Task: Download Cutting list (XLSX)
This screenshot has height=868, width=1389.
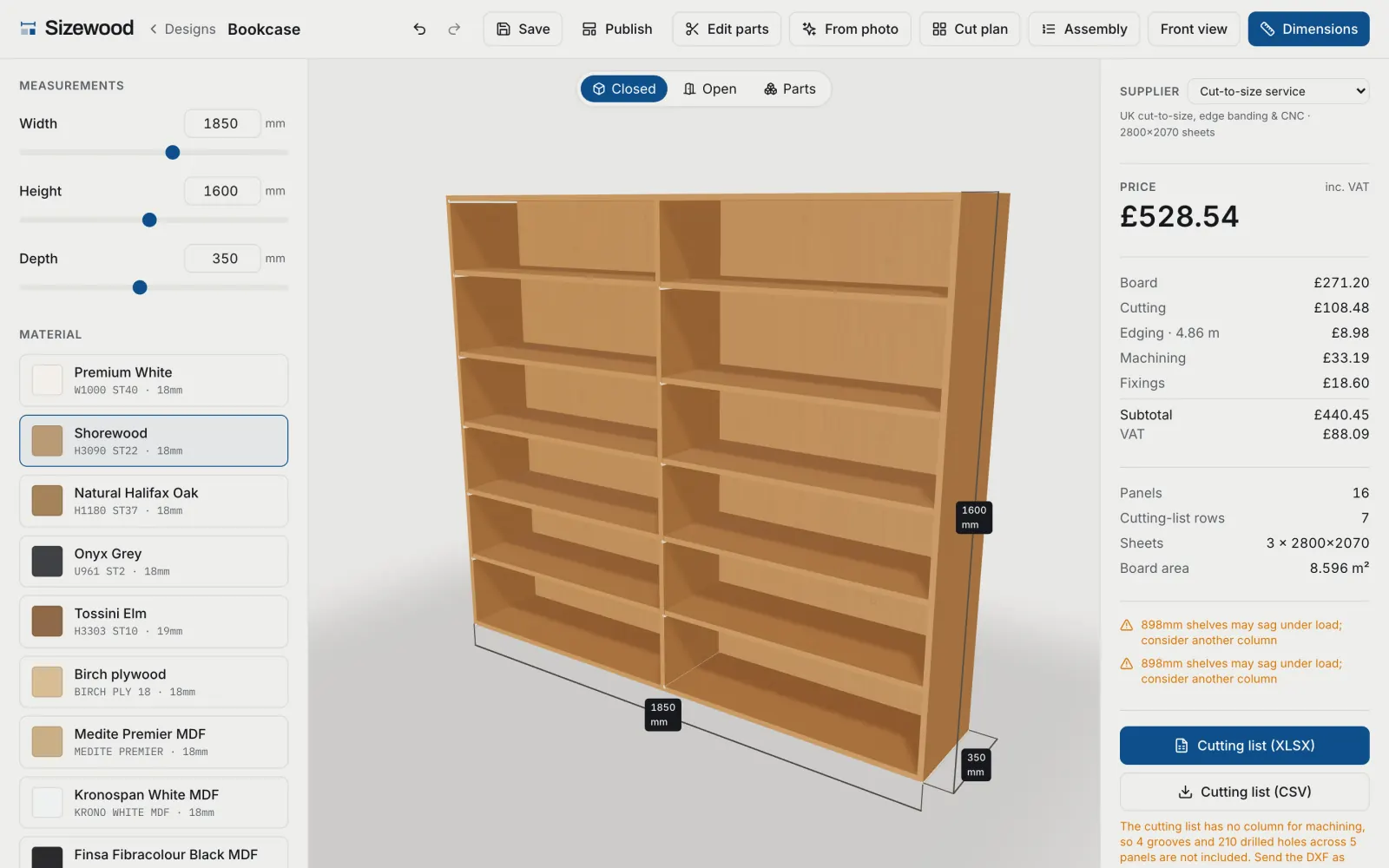Action: click(x=1244, y=746)
